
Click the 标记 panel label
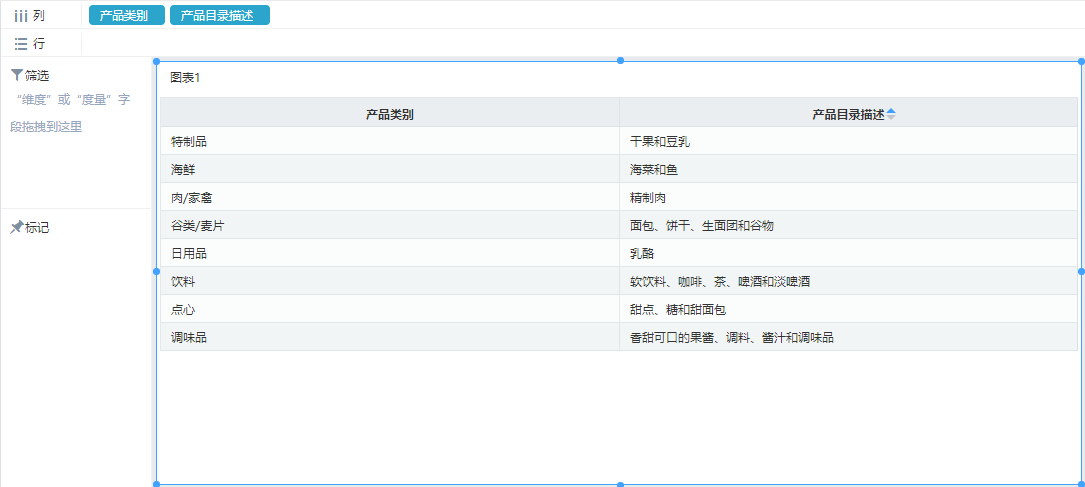point(37,228)
